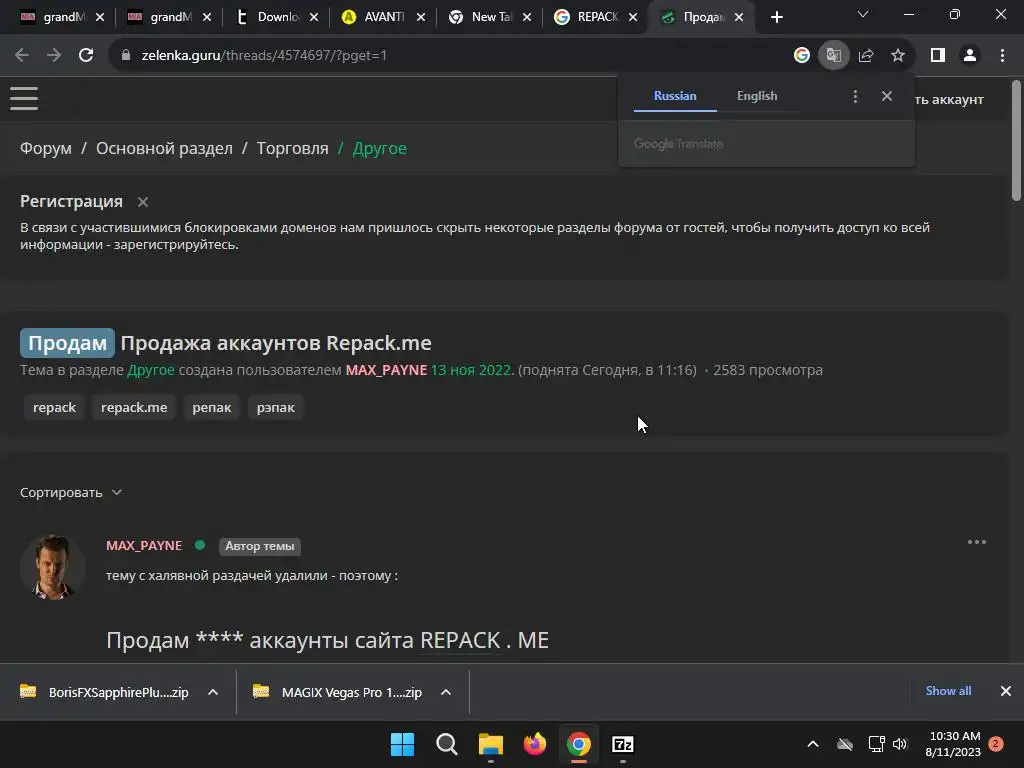Open the browser side panel

(x=938, y=56)
